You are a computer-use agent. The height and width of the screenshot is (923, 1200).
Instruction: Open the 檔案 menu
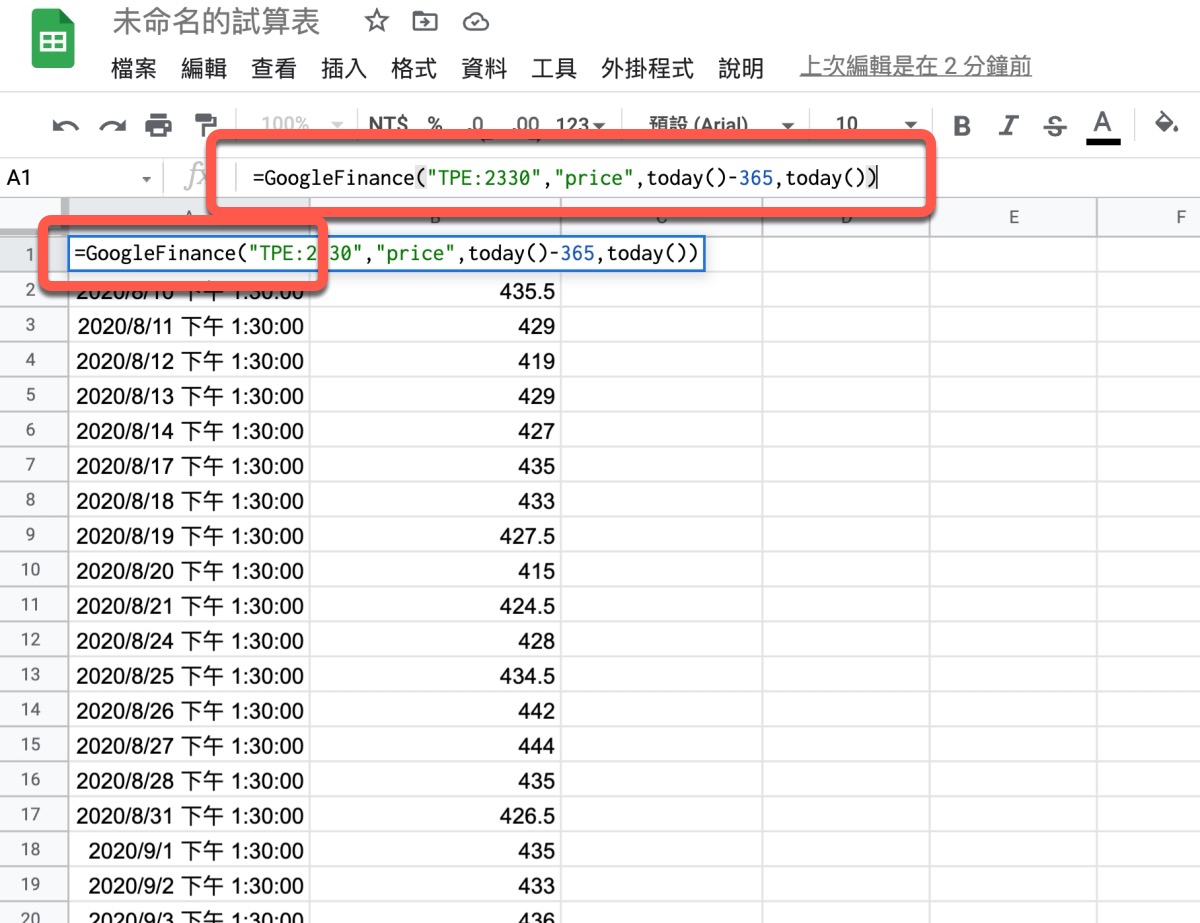pos(134,68)
